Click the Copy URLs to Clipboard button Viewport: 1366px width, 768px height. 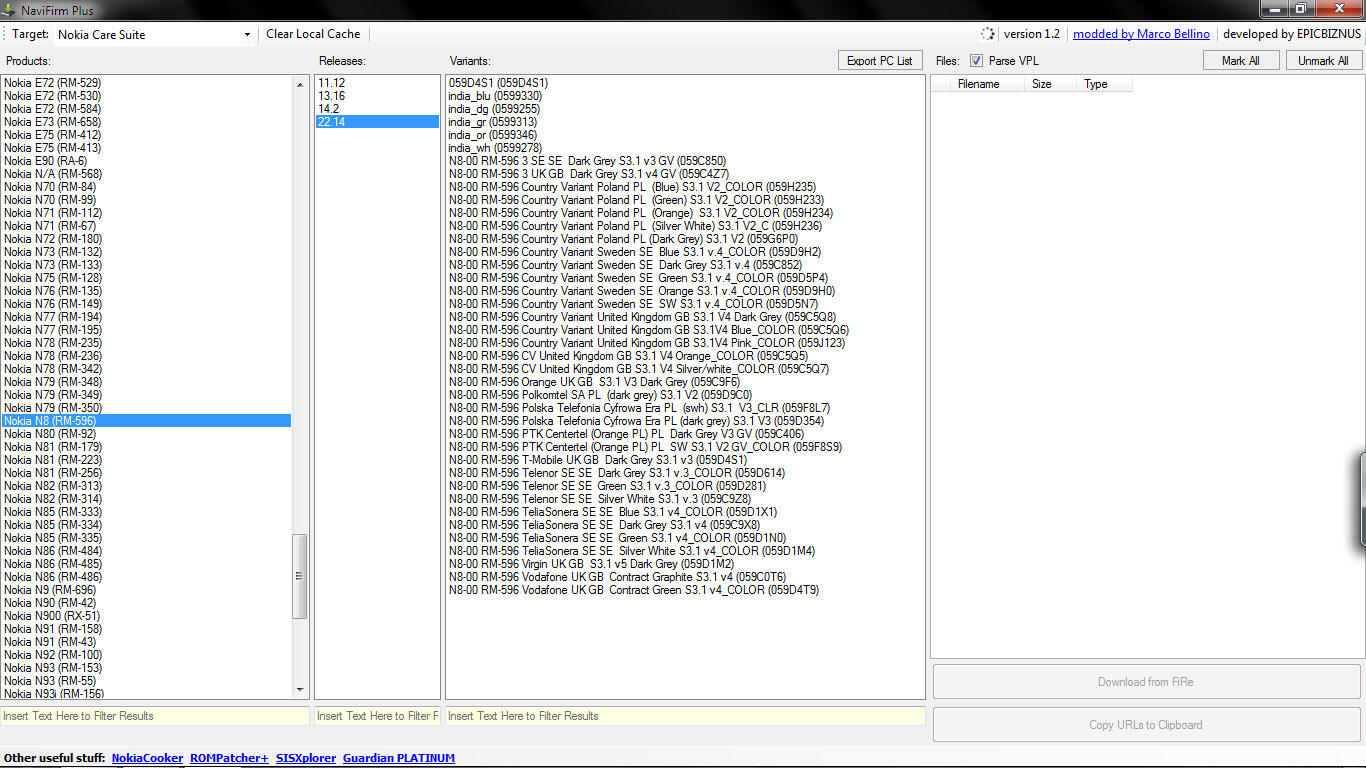coord(1146,725)
